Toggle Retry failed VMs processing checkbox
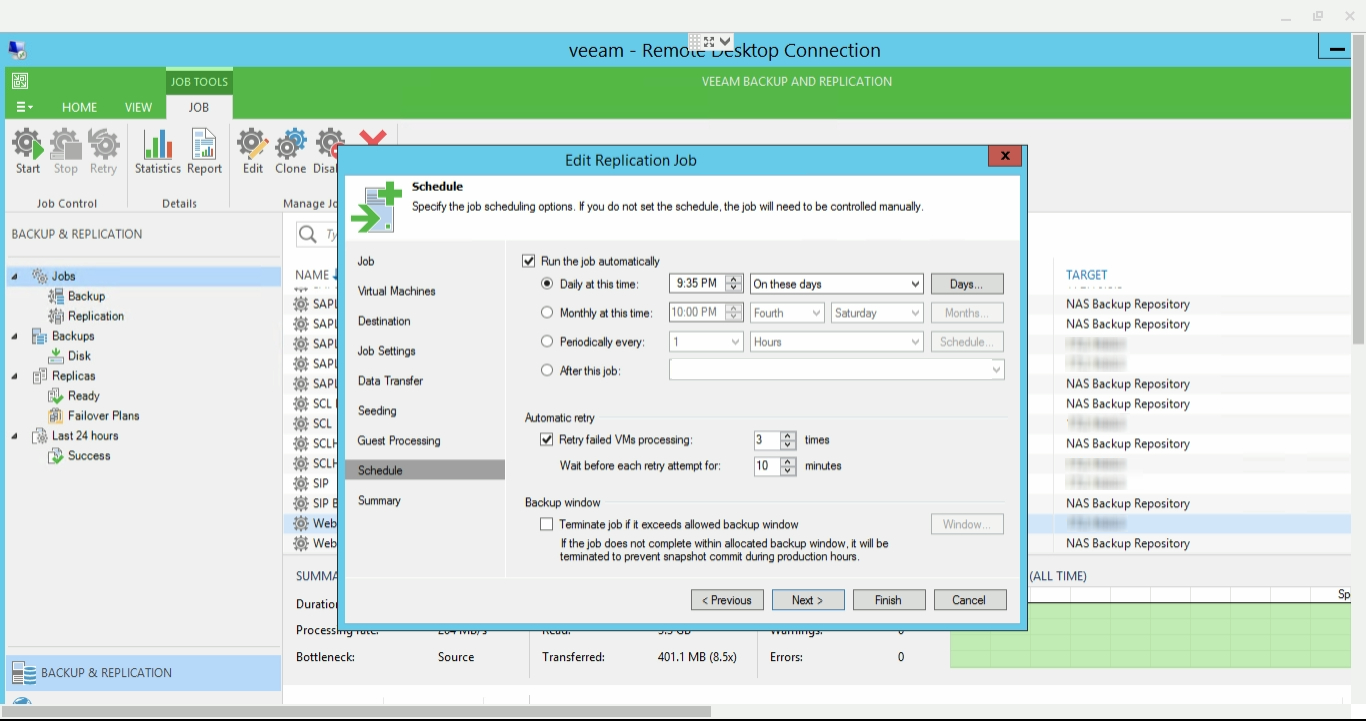The image size is (1366, 721). (546, 439)
